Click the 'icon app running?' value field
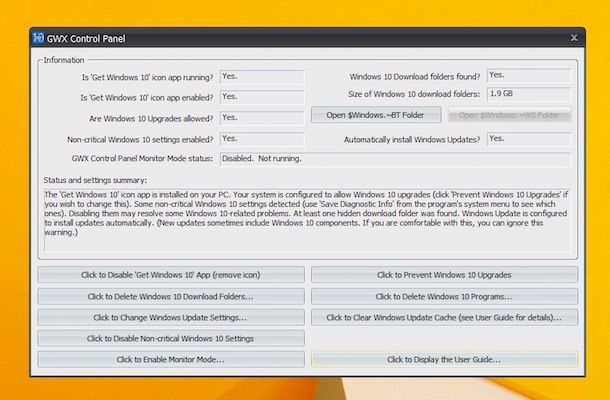 [262, 77]
